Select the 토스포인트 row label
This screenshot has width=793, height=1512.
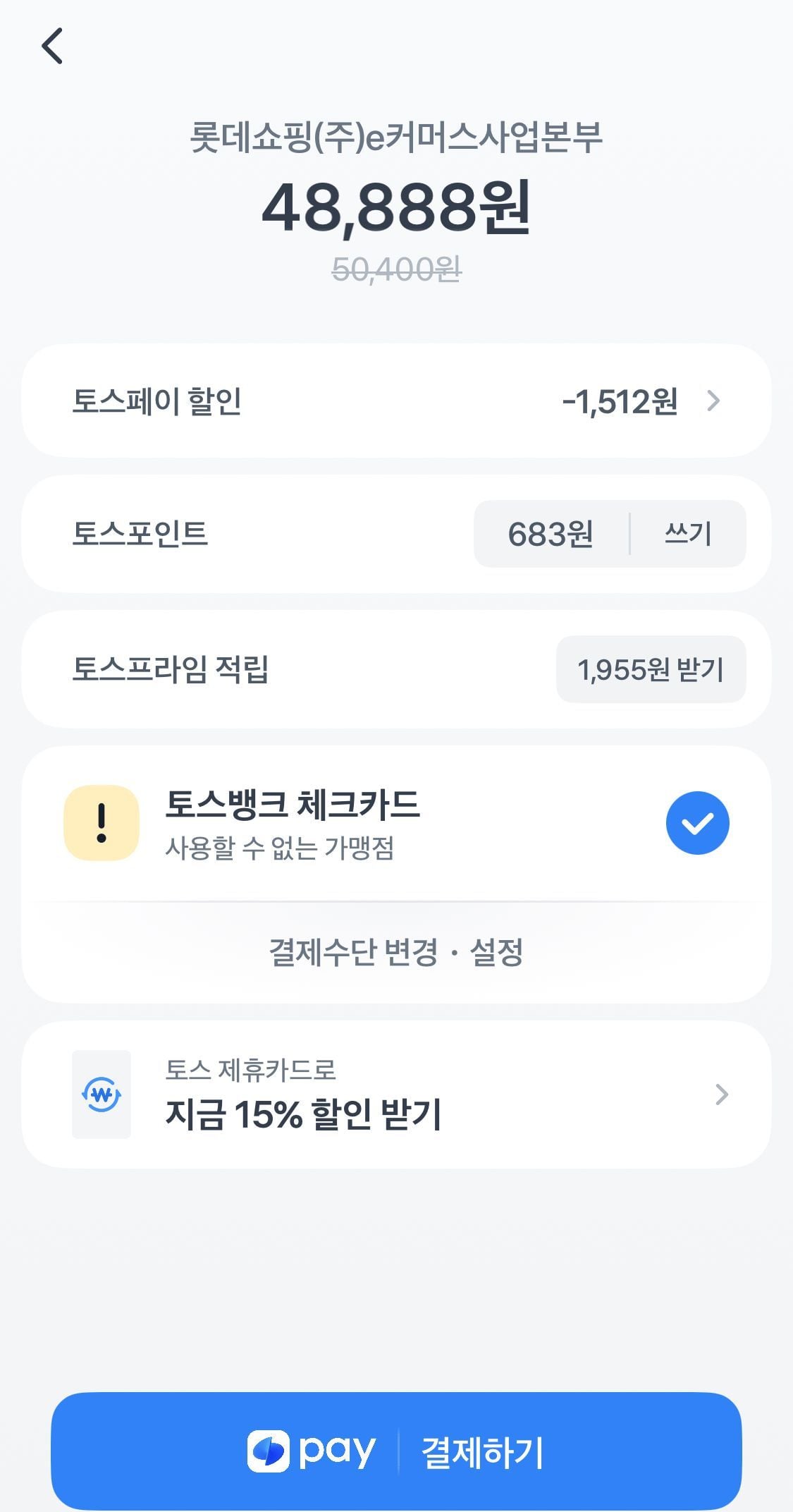[x=140, y=534]
